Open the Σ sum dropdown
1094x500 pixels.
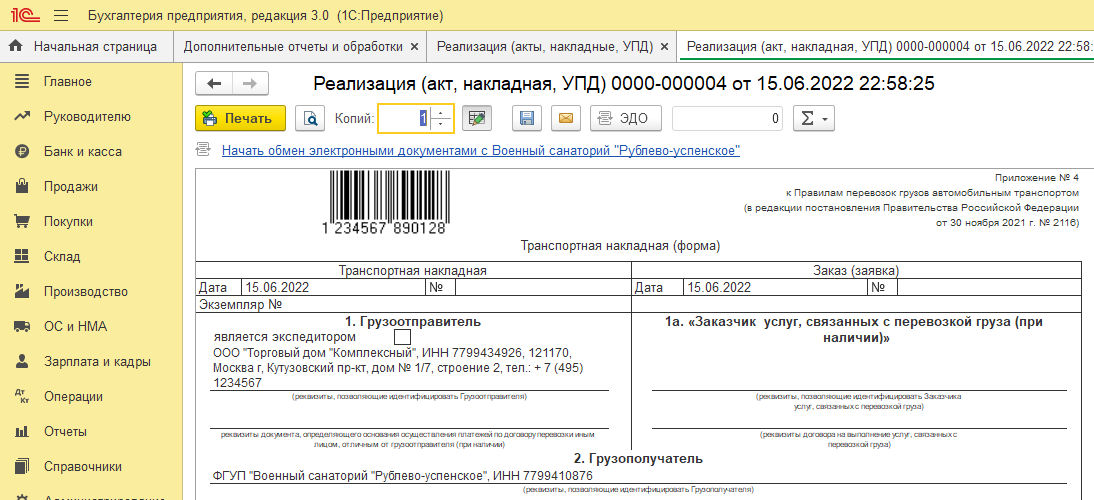coord(814,119)
